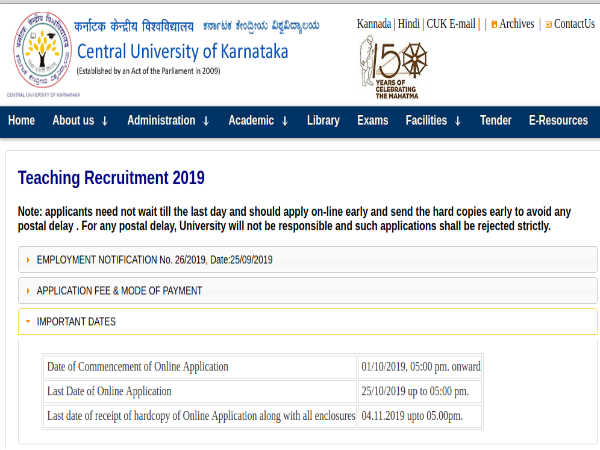
Task: Open the Tender page
Action: pyautogui.click(x=496, y=121)
